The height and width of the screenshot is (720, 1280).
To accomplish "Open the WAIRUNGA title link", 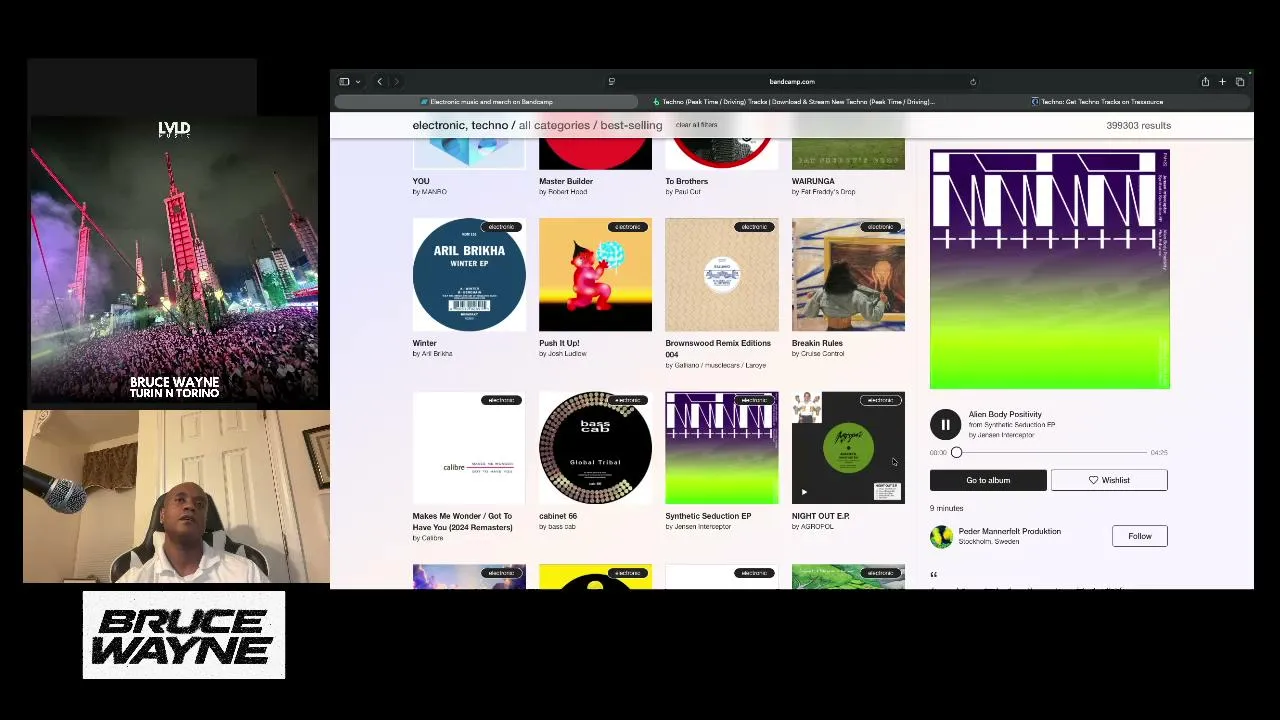I will [x=813, y=181].
